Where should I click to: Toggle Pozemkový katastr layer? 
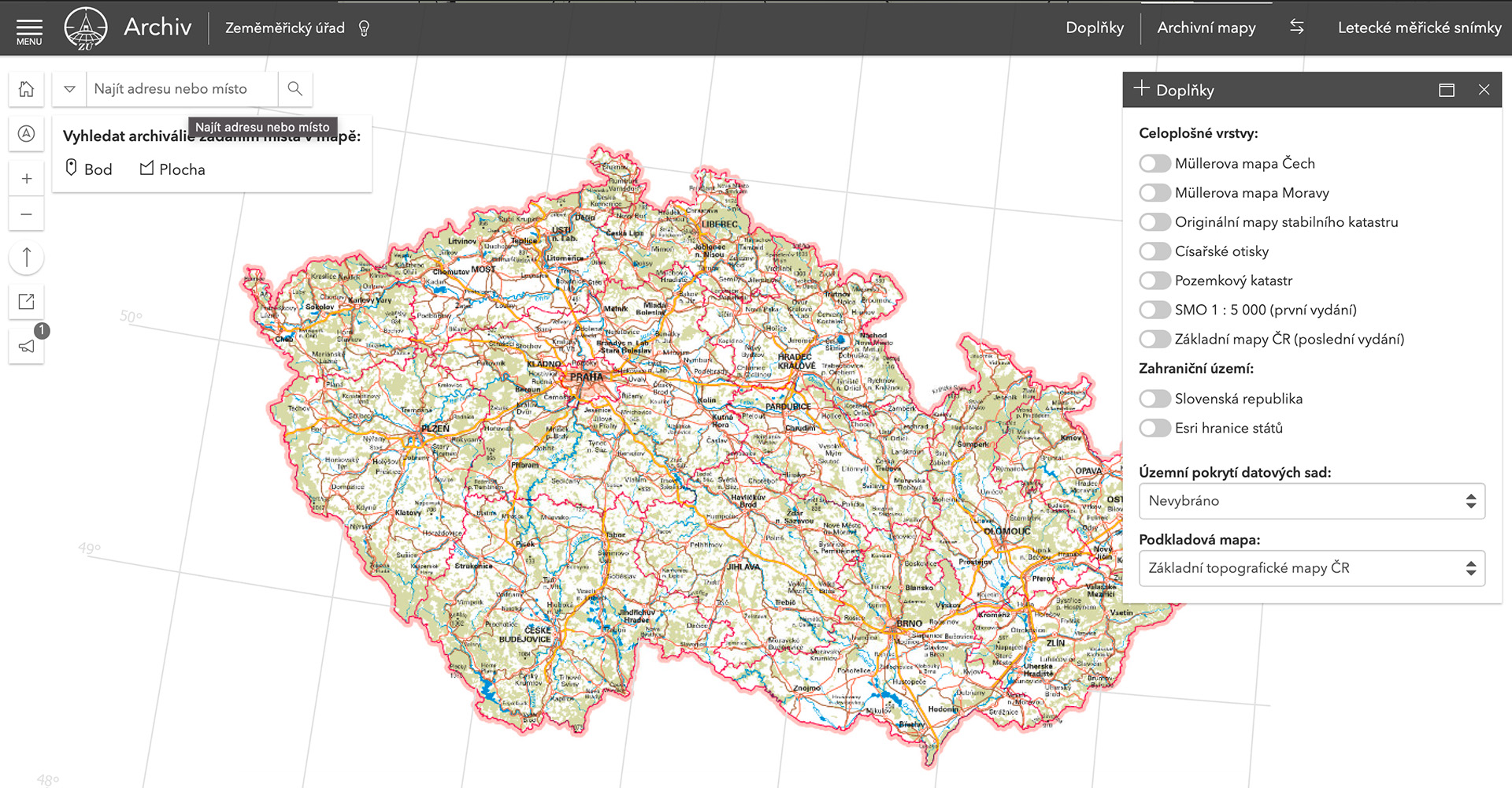[1154, 280]
